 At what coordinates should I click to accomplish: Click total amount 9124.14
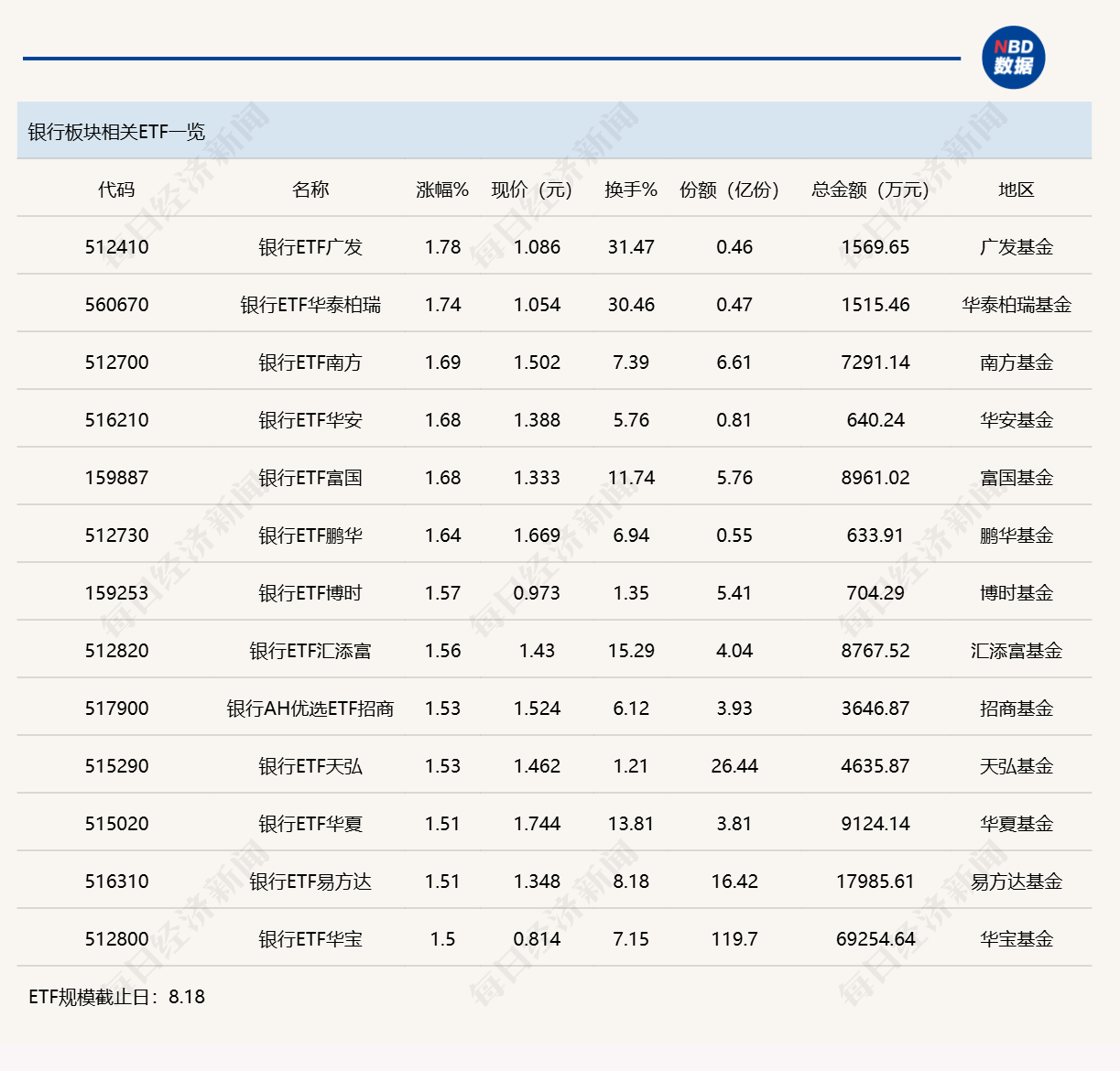[875, 824]
